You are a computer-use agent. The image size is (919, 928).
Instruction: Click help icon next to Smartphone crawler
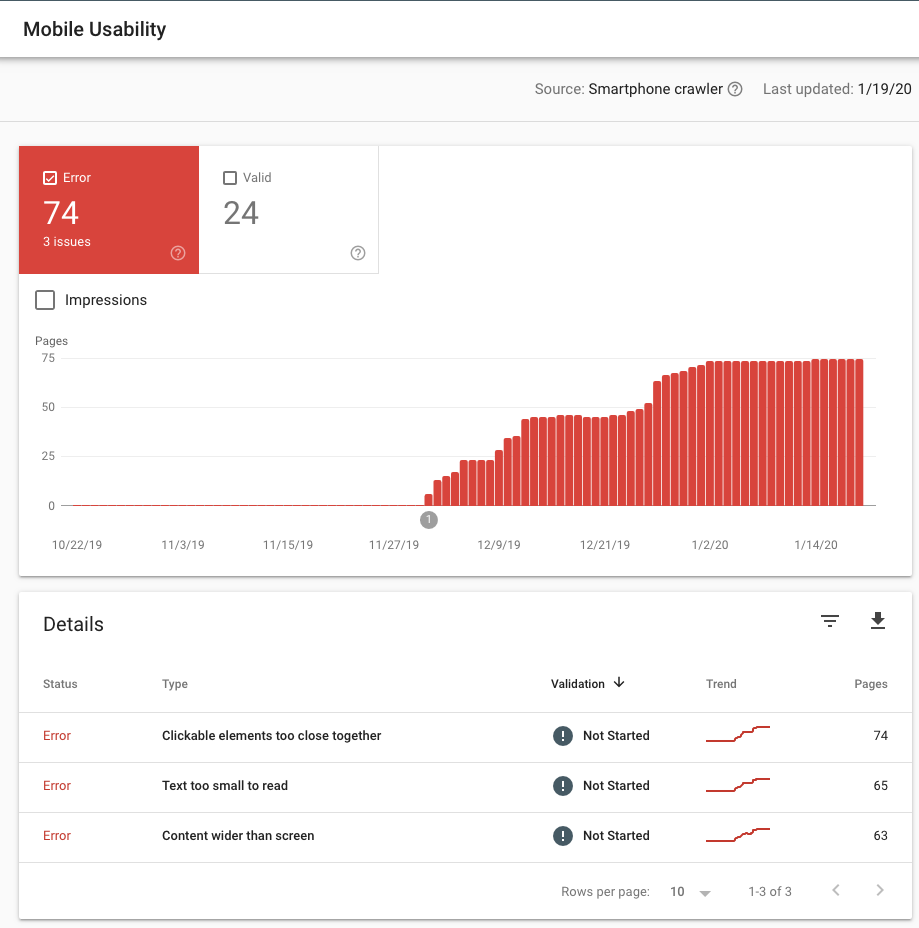click(x=735, y=89)
